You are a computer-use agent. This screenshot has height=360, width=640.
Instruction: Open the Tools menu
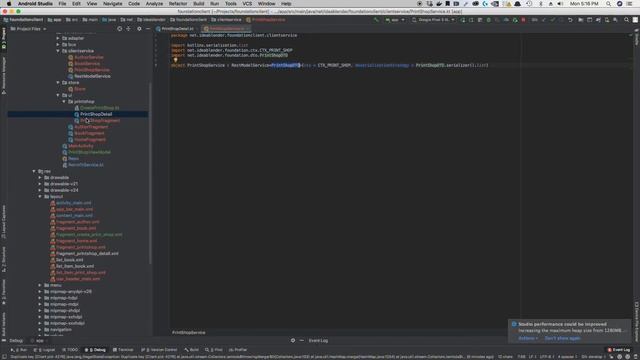coord(231,4)
